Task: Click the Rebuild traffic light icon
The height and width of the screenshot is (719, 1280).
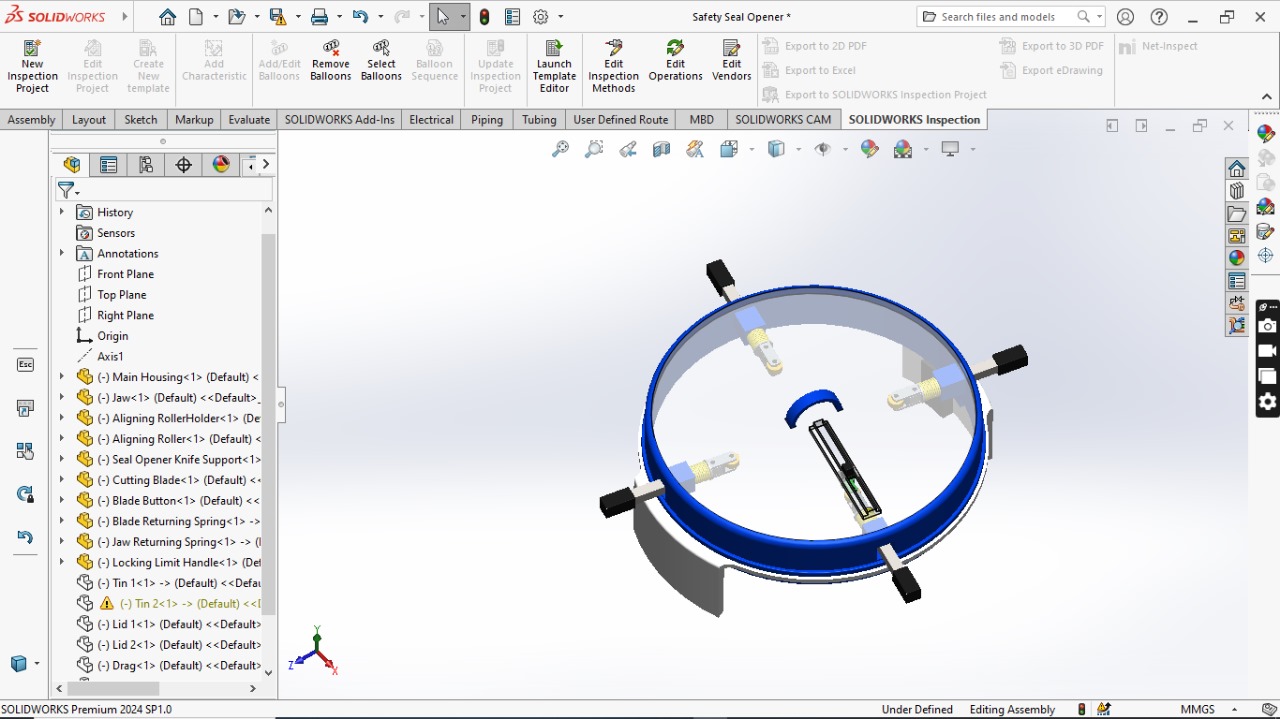Action: pyautogui.click(x=484, y=17)
